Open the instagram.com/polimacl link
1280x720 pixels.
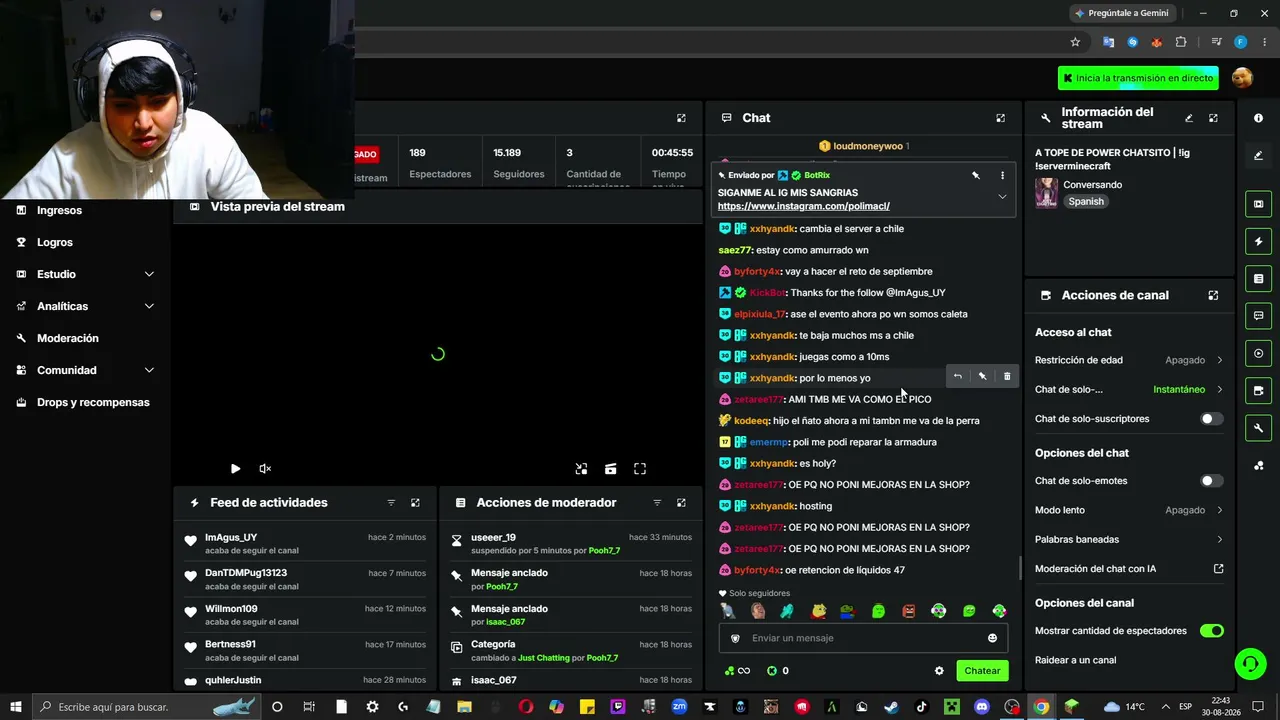click(x=803, y=206)
